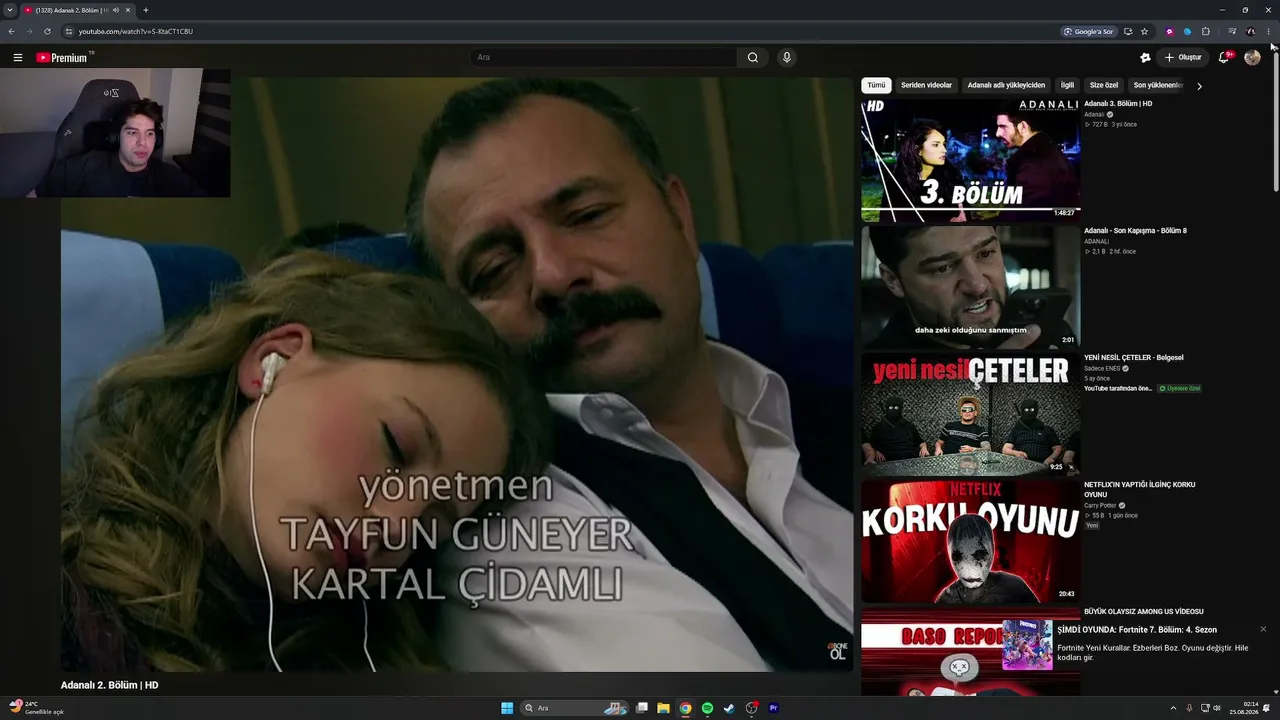Open the Chrome three-dot menu
The width and height of the screenshot is (1280, 720).
coord(1268,31)
